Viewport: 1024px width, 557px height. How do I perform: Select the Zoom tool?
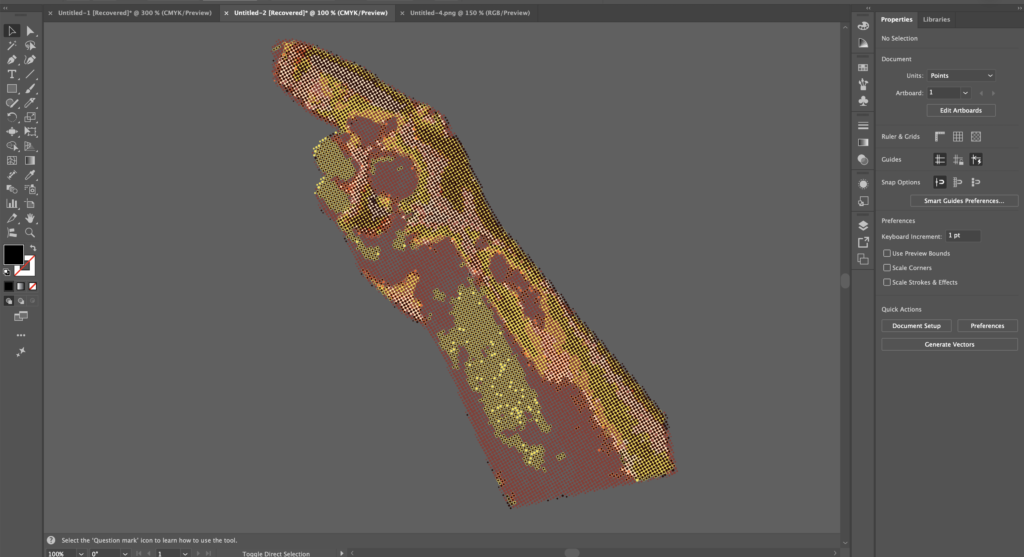31,232
